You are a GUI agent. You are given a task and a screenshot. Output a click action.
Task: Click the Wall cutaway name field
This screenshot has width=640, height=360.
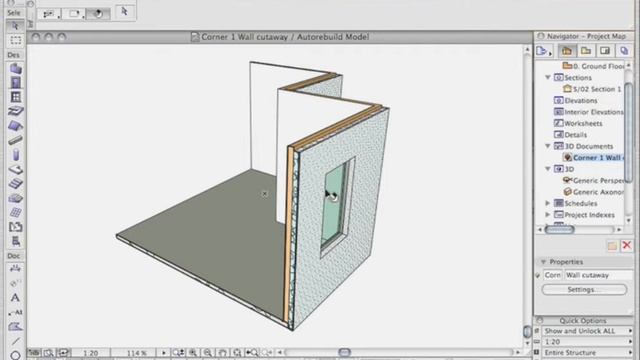598,275
